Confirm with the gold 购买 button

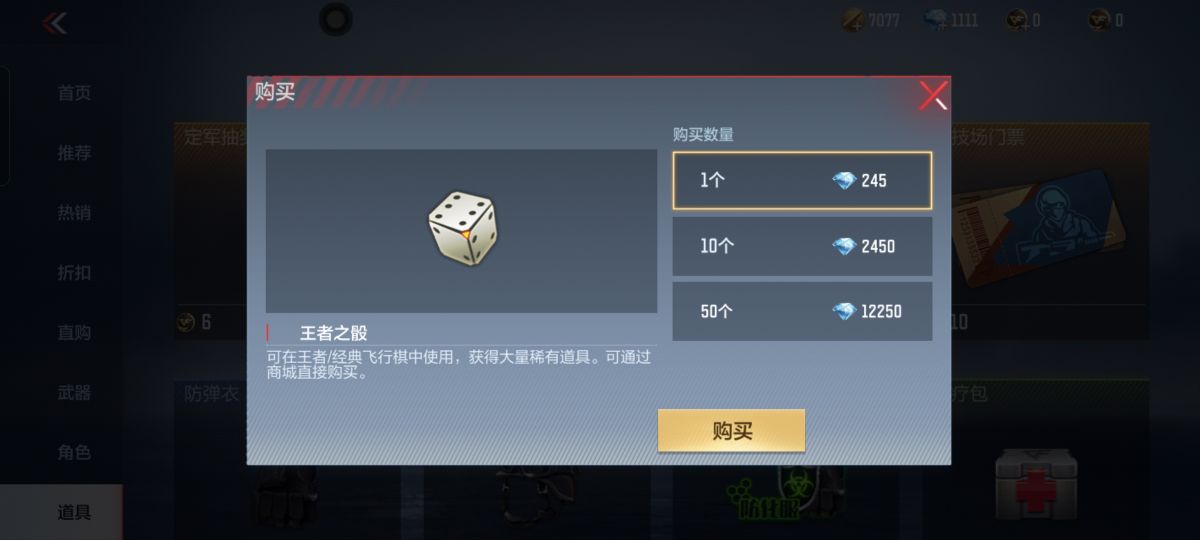tap(731, 431)
